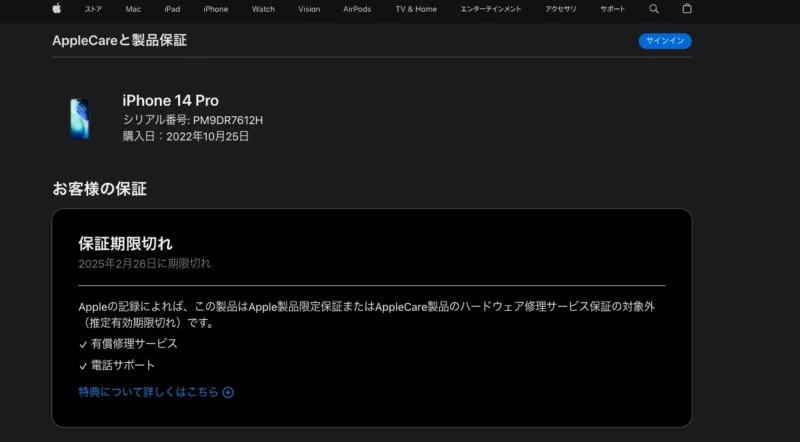Viewport: 800px width, 442px height.
Task: Open the エンターテインメント menu item
Action: click(x=491, y=9)
